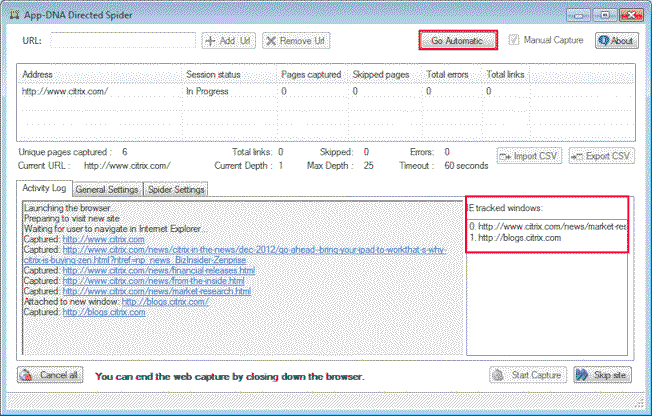Click the Export CSV button
The height and width of the screenshot is (416, 652).
tap(602, 156)
